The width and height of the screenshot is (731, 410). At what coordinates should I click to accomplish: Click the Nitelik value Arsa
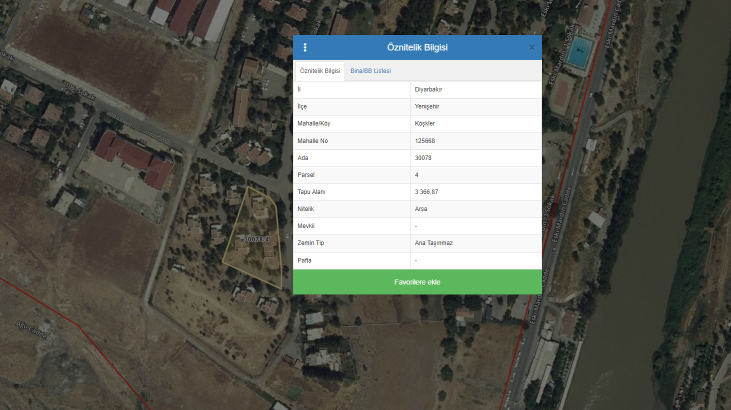420,208
